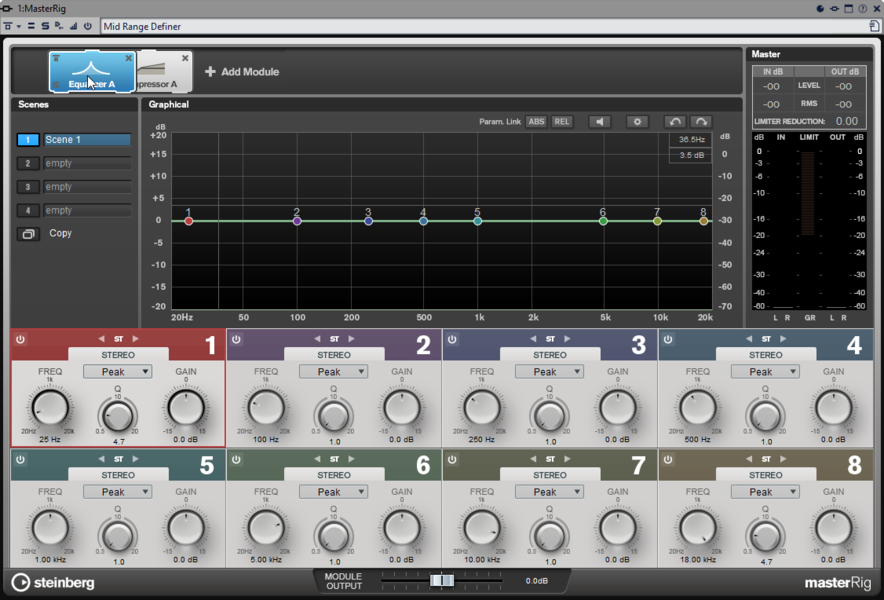
Task: Click the band 7 FREQ knob at 10.00 kHz
Action: point(481,528)
